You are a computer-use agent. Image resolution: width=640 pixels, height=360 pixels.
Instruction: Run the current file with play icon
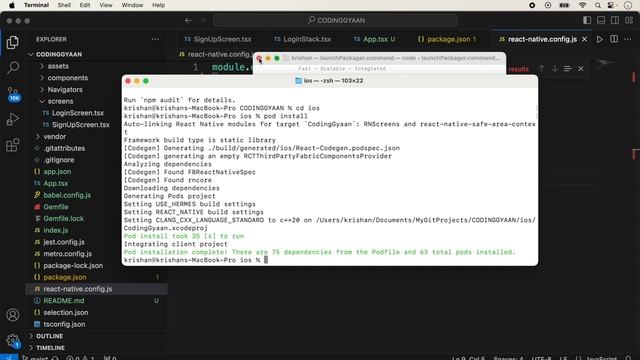point(600,39)
